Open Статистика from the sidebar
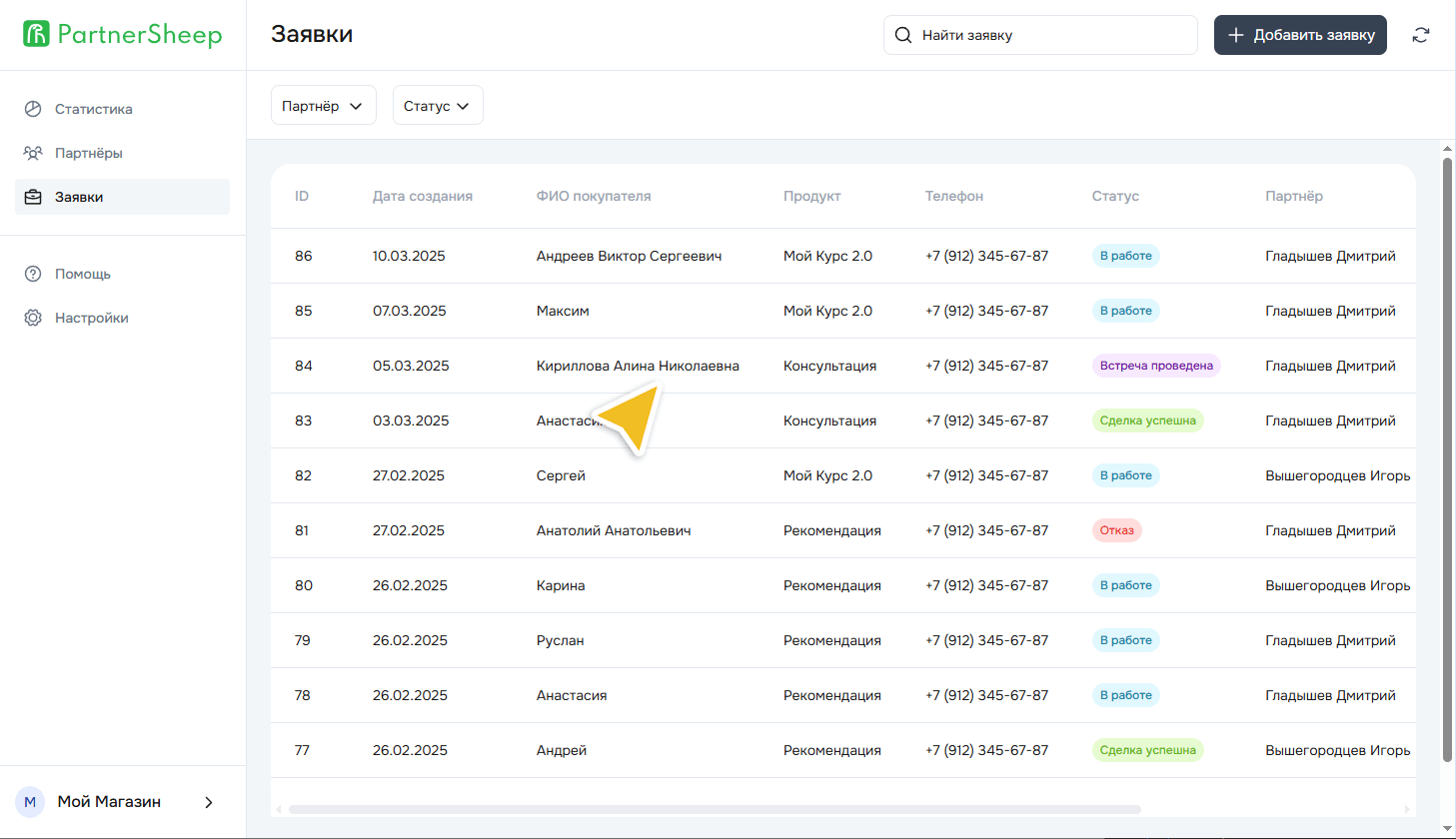Viewport: 1456px width, 839px height. pos(93,108)
